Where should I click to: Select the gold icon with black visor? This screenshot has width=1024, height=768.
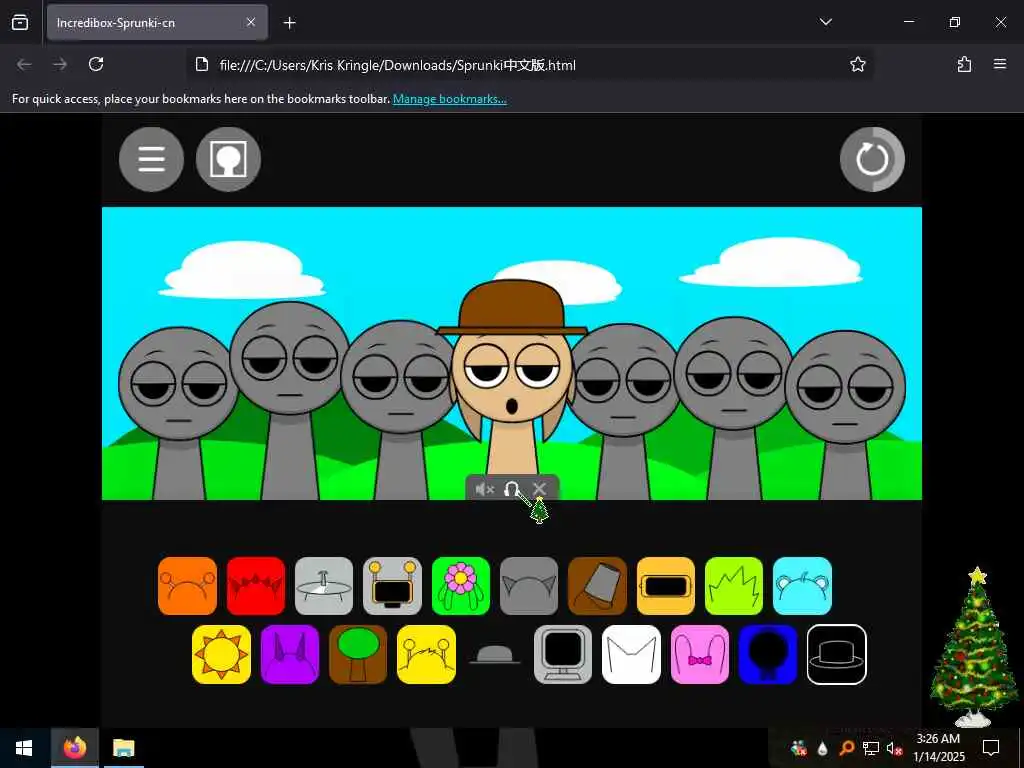666,586
